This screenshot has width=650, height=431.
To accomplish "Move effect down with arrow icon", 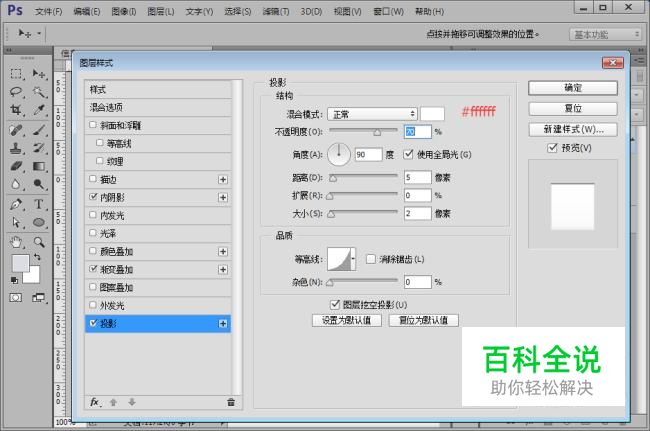I will 132,402.
